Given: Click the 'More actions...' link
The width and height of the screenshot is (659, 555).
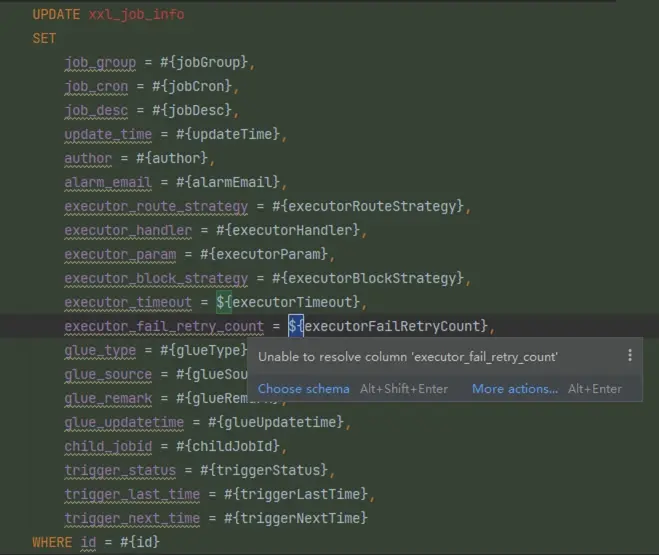Looking at the screenshot, I should pos(515,389).
